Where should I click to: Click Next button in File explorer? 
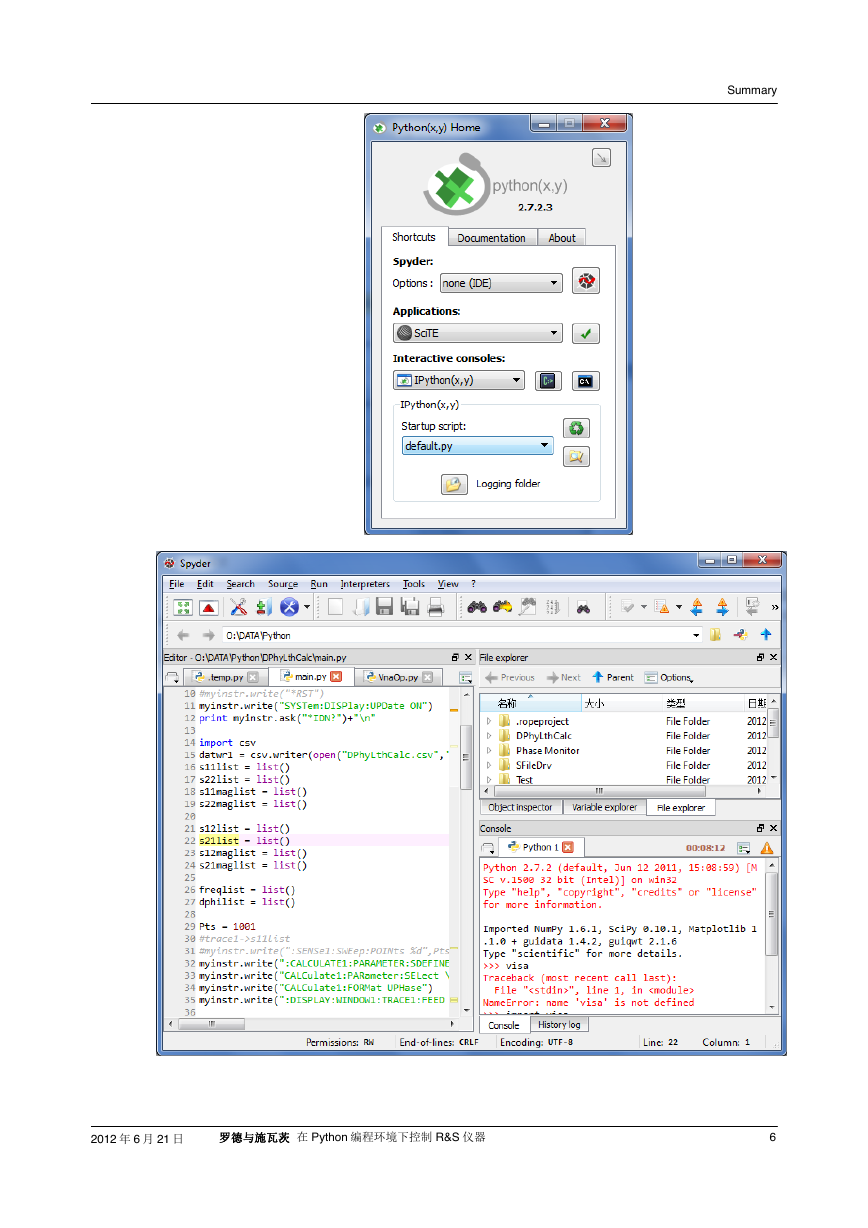564,677
